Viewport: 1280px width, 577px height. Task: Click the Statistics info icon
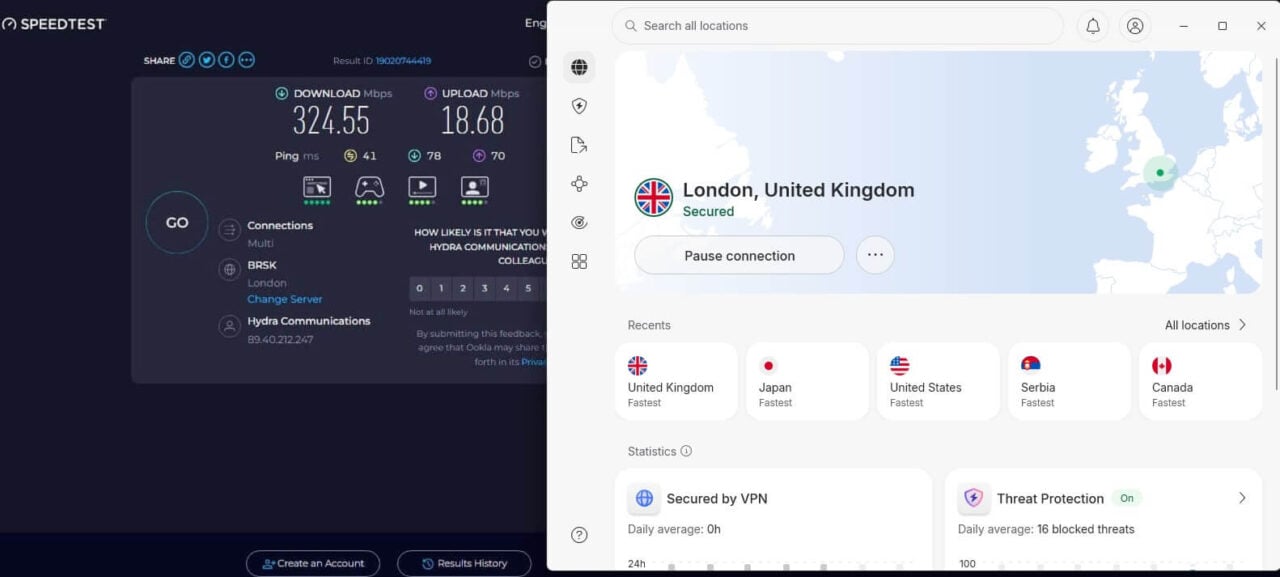[686, 451]
